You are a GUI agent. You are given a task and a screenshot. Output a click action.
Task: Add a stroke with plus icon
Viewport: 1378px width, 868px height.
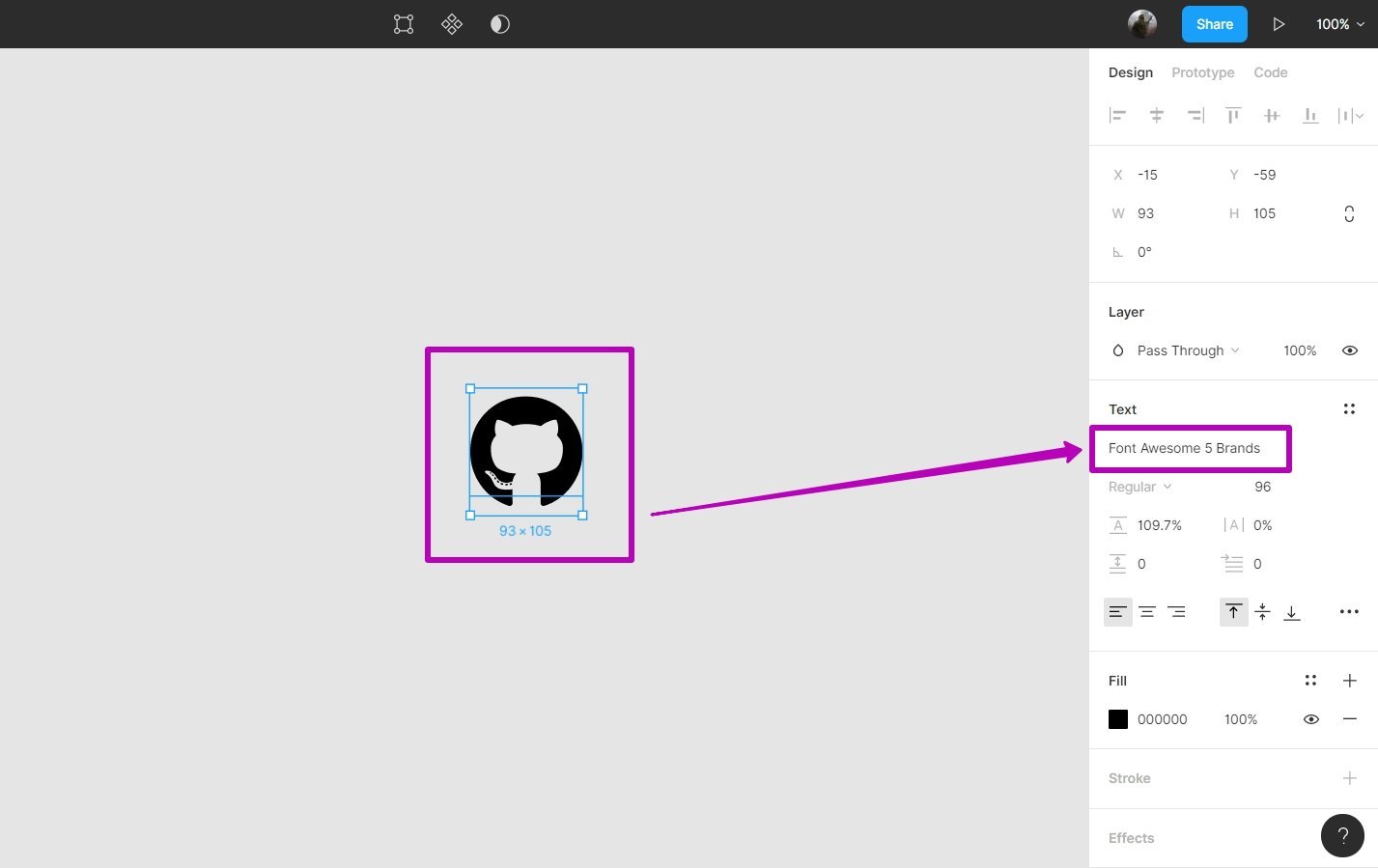(x=1350, y=778)
